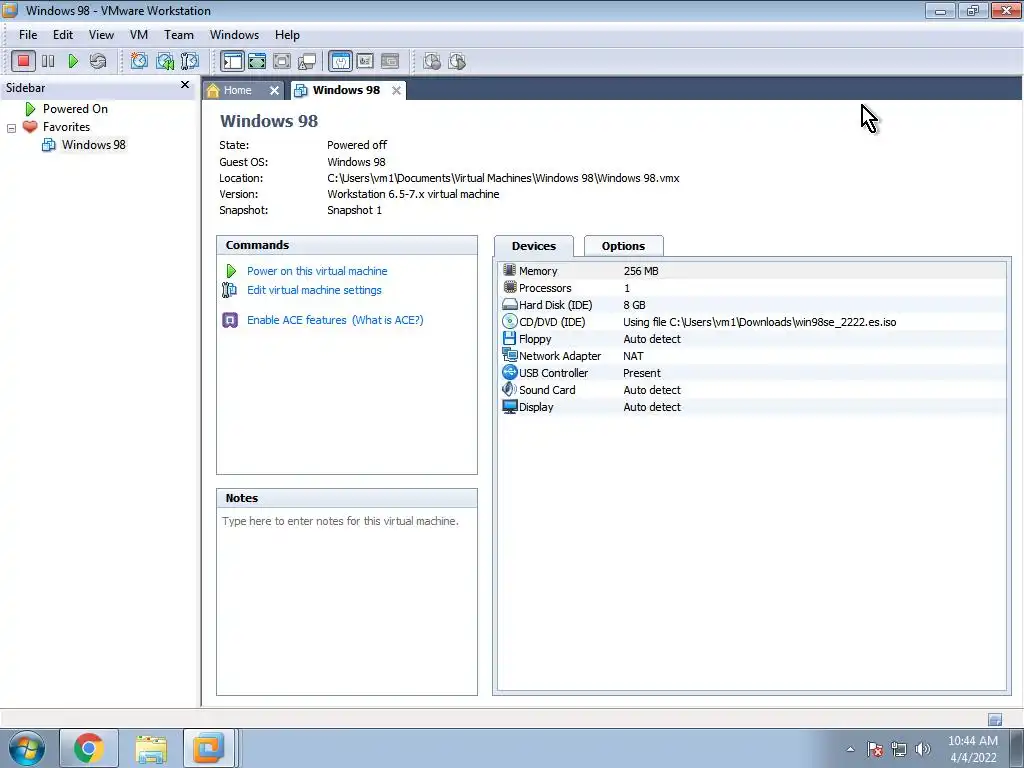This screenshot has height=768, width=1024.
Task: Click in the Notes text field
Action: coord(347,601)
